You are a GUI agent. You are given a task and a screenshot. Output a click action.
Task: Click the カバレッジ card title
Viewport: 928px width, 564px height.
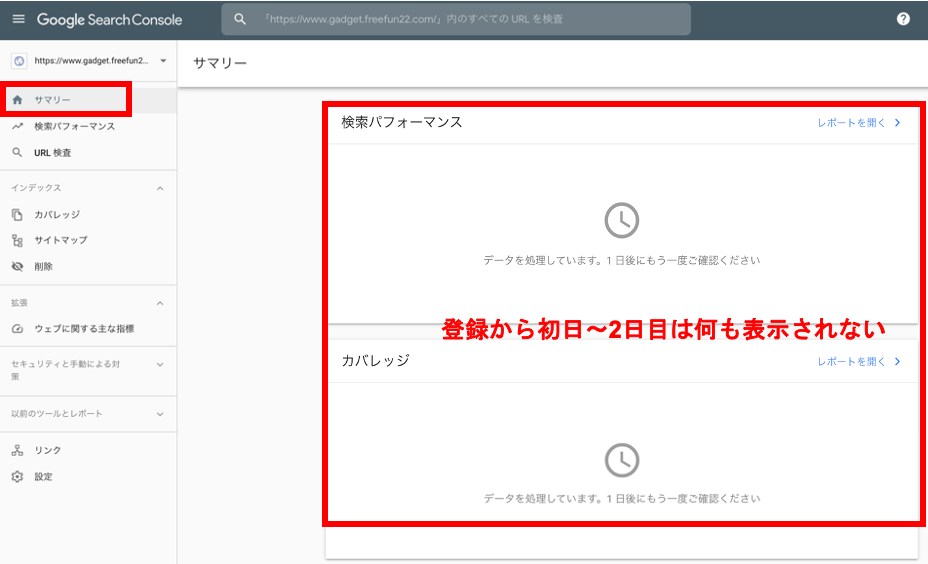pos(375,360)
